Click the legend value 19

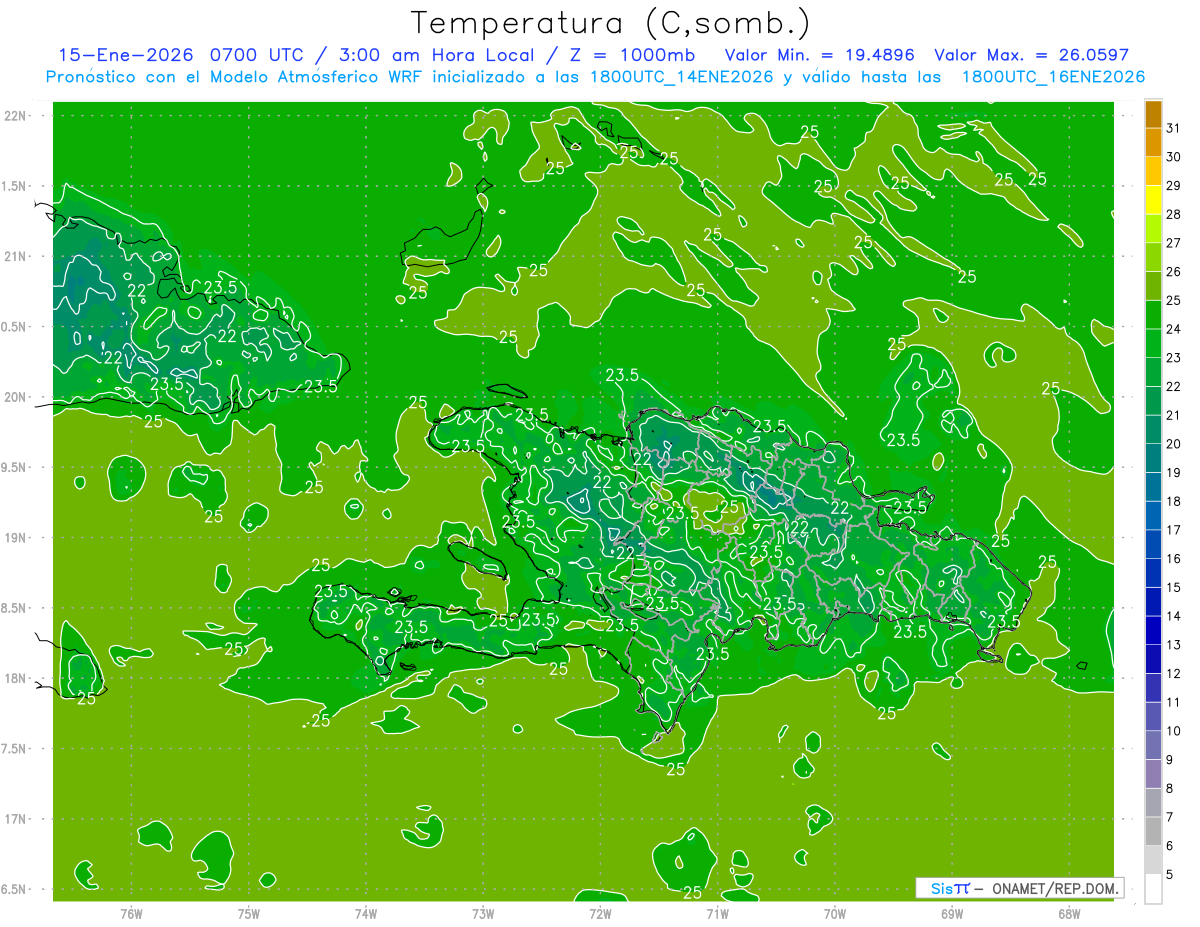pos(1173,473)
